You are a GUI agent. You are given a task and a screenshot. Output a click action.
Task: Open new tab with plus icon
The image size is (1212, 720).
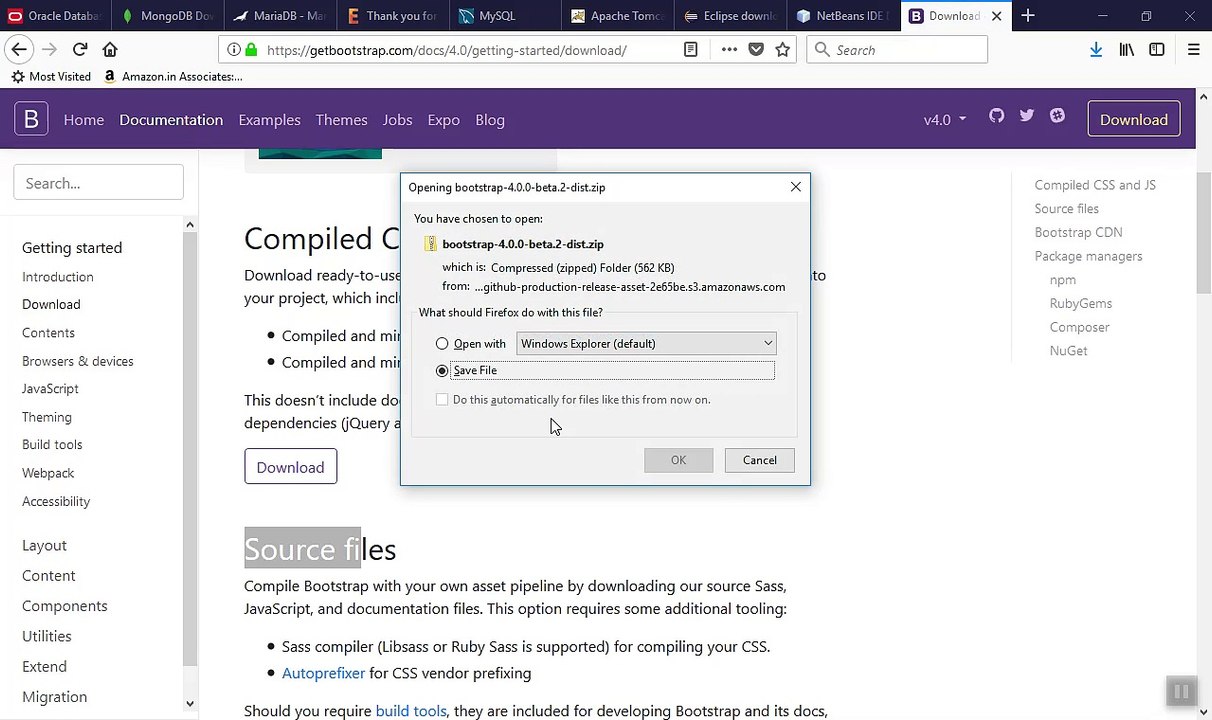1028,16
